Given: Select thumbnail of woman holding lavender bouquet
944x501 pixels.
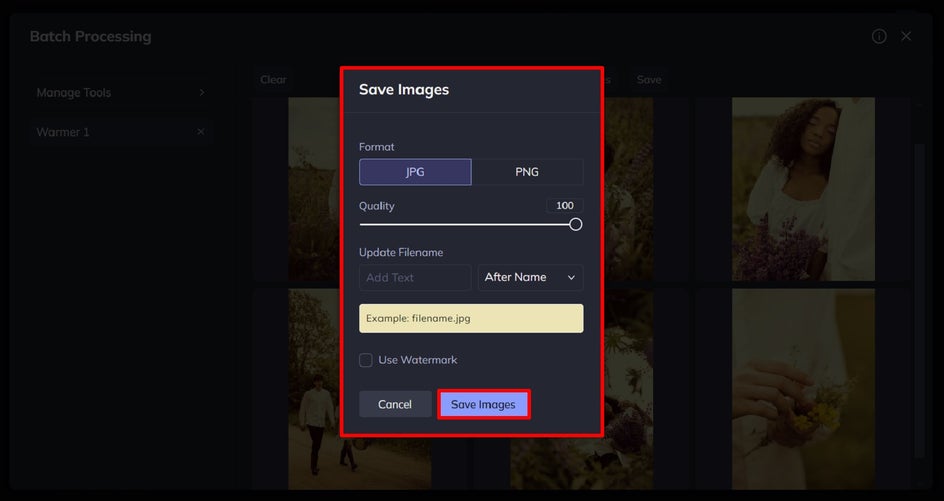Looking at the screenshot, I should 803,189.
